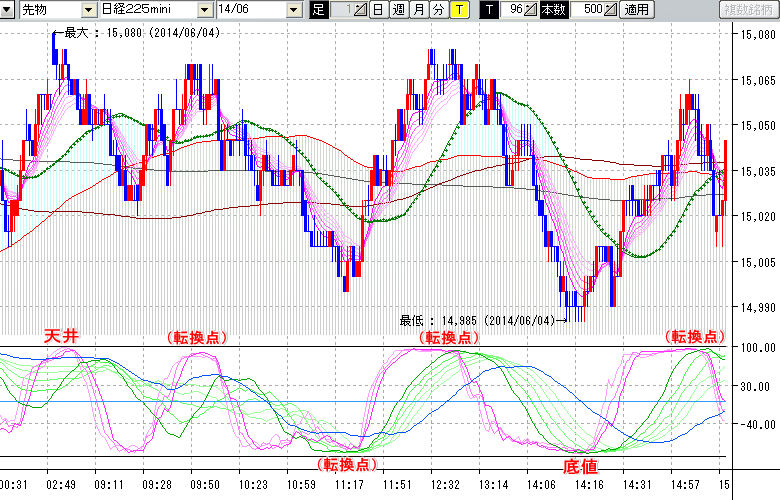This screenshot has width=780, height=500.
Task: Switch chart to 月 (monthly) timeframe
Action: [418, 10]
